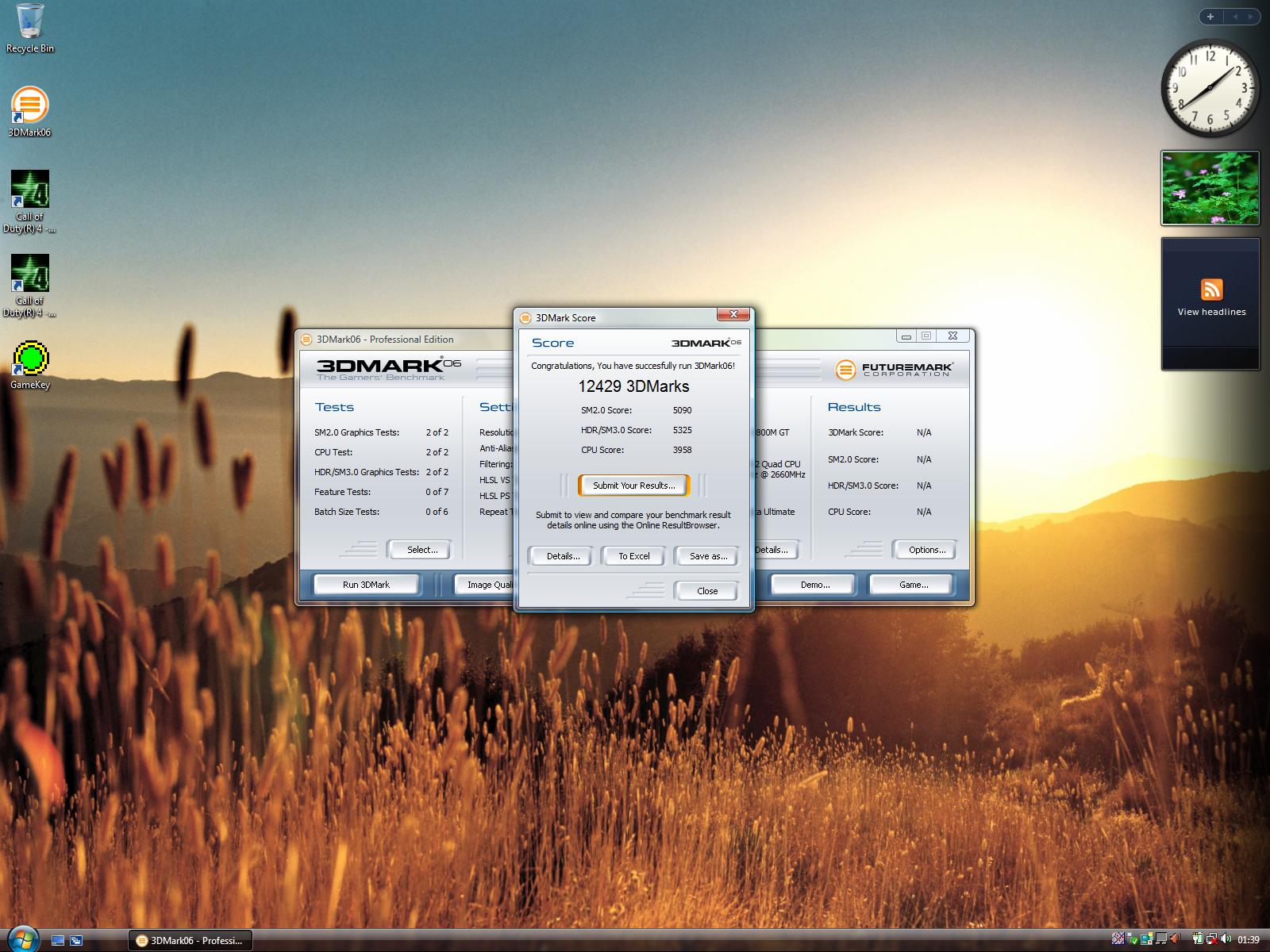1270x952 pixels.
Task: Click the green checkmark tray icon
Action: (x=1133, y=939)
